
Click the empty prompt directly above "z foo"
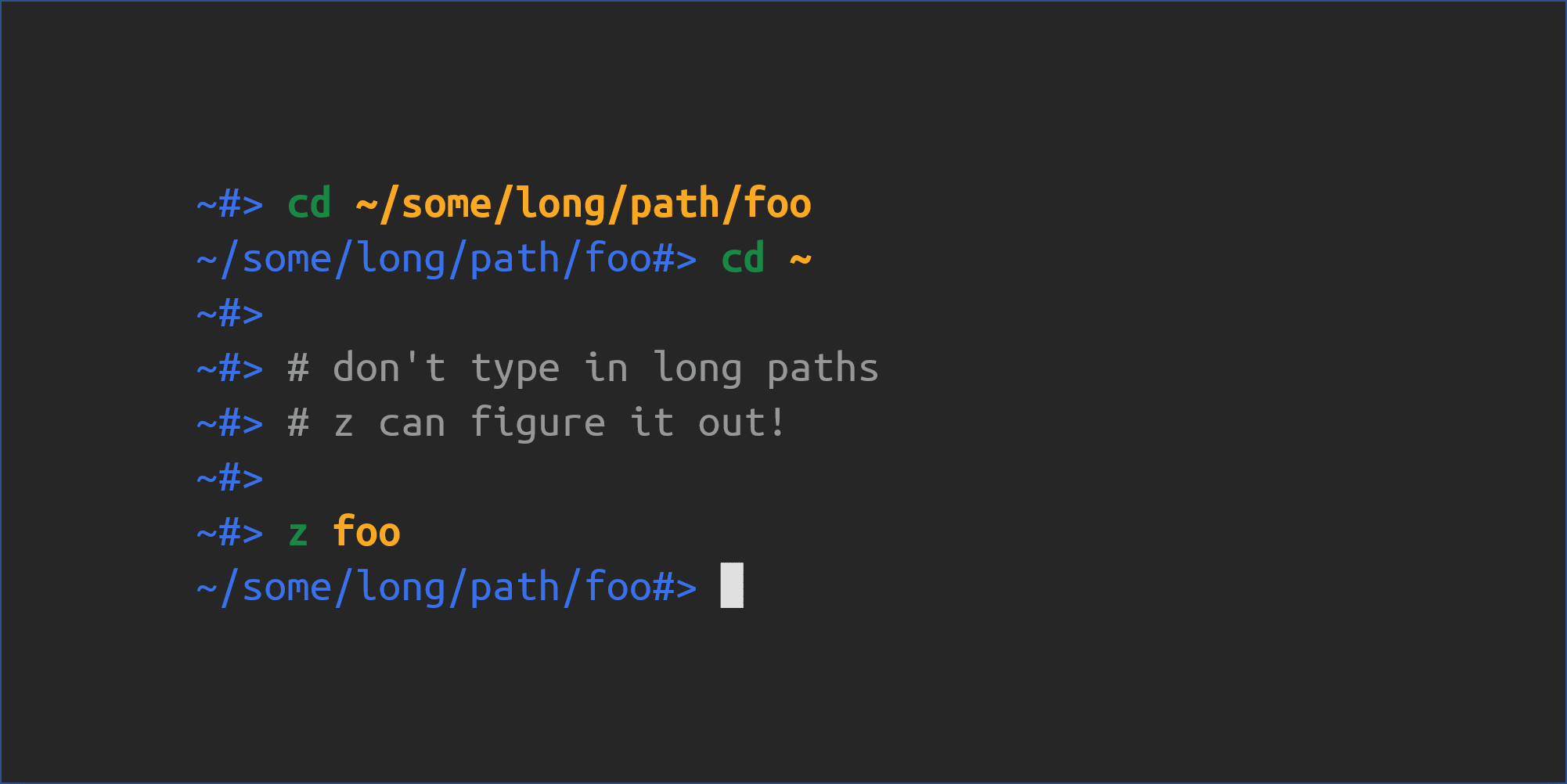pos(230,479)
